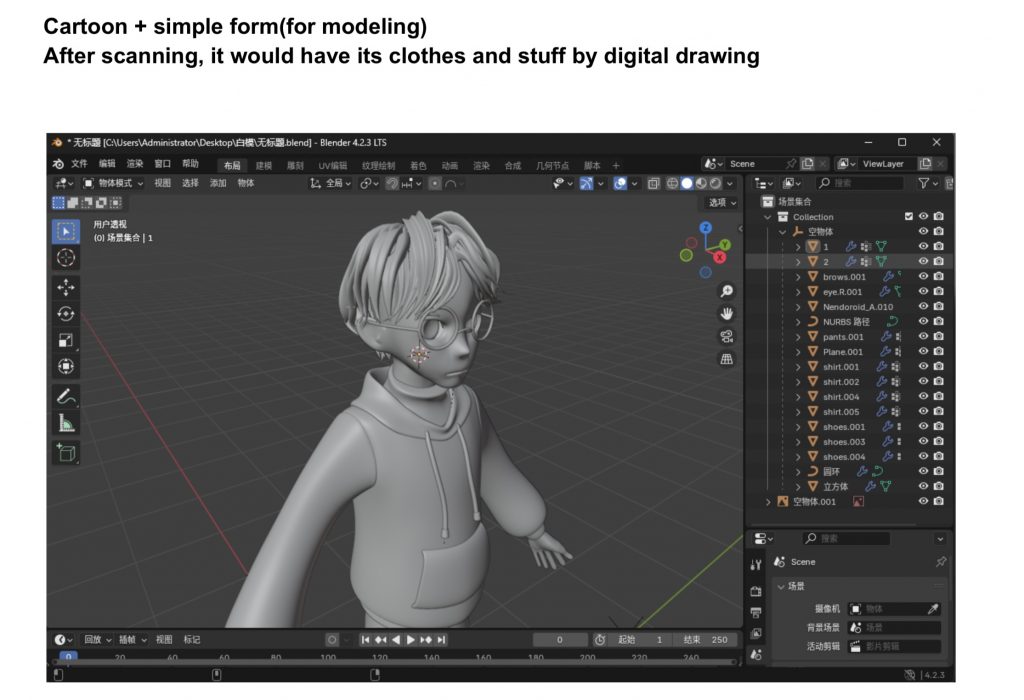Expand the brows.001 tree item
Screen dimensions: 1024x700
798,277
